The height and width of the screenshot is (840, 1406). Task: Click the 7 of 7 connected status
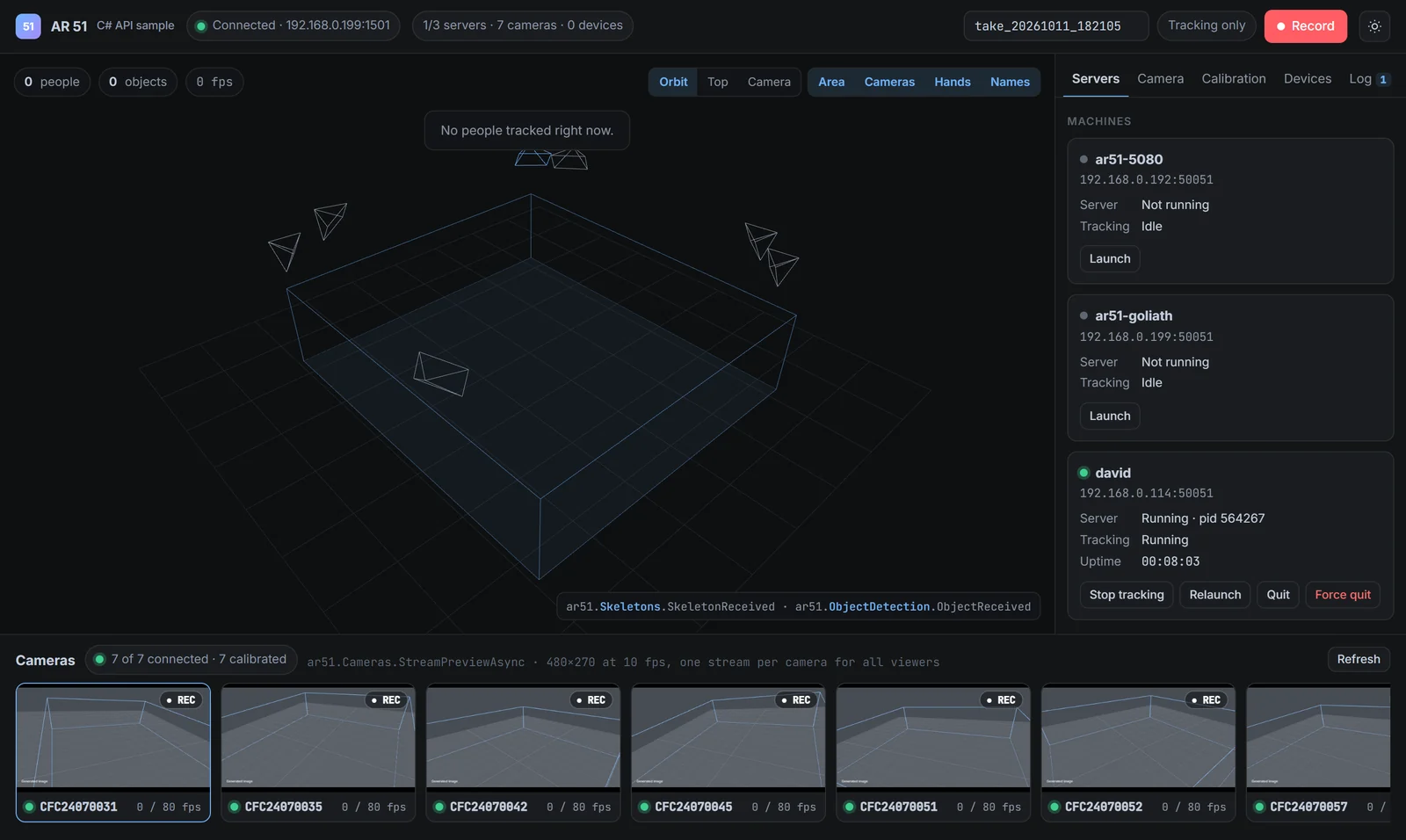pyautogui.click(x=191, y=659)
